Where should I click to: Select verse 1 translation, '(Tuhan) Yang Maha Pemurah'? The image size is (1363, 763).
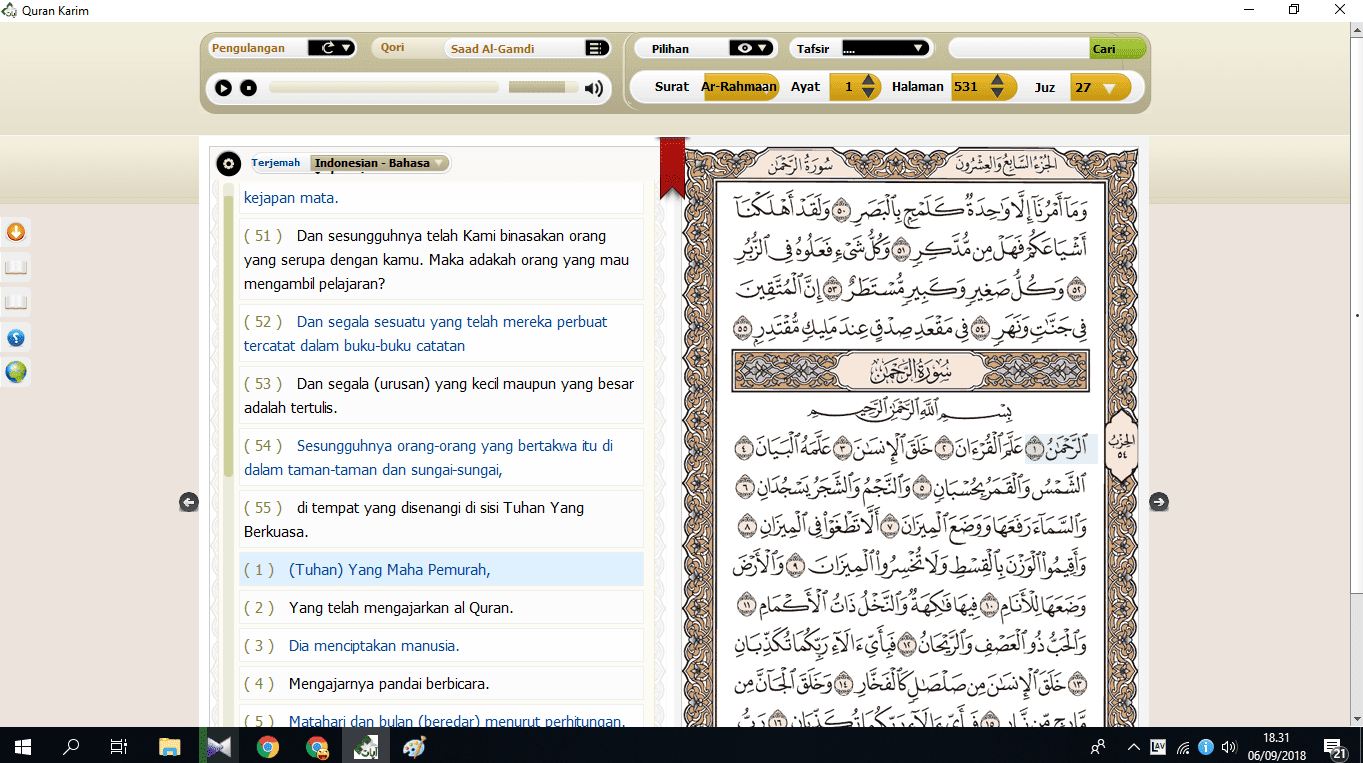[x=441, y=570]
